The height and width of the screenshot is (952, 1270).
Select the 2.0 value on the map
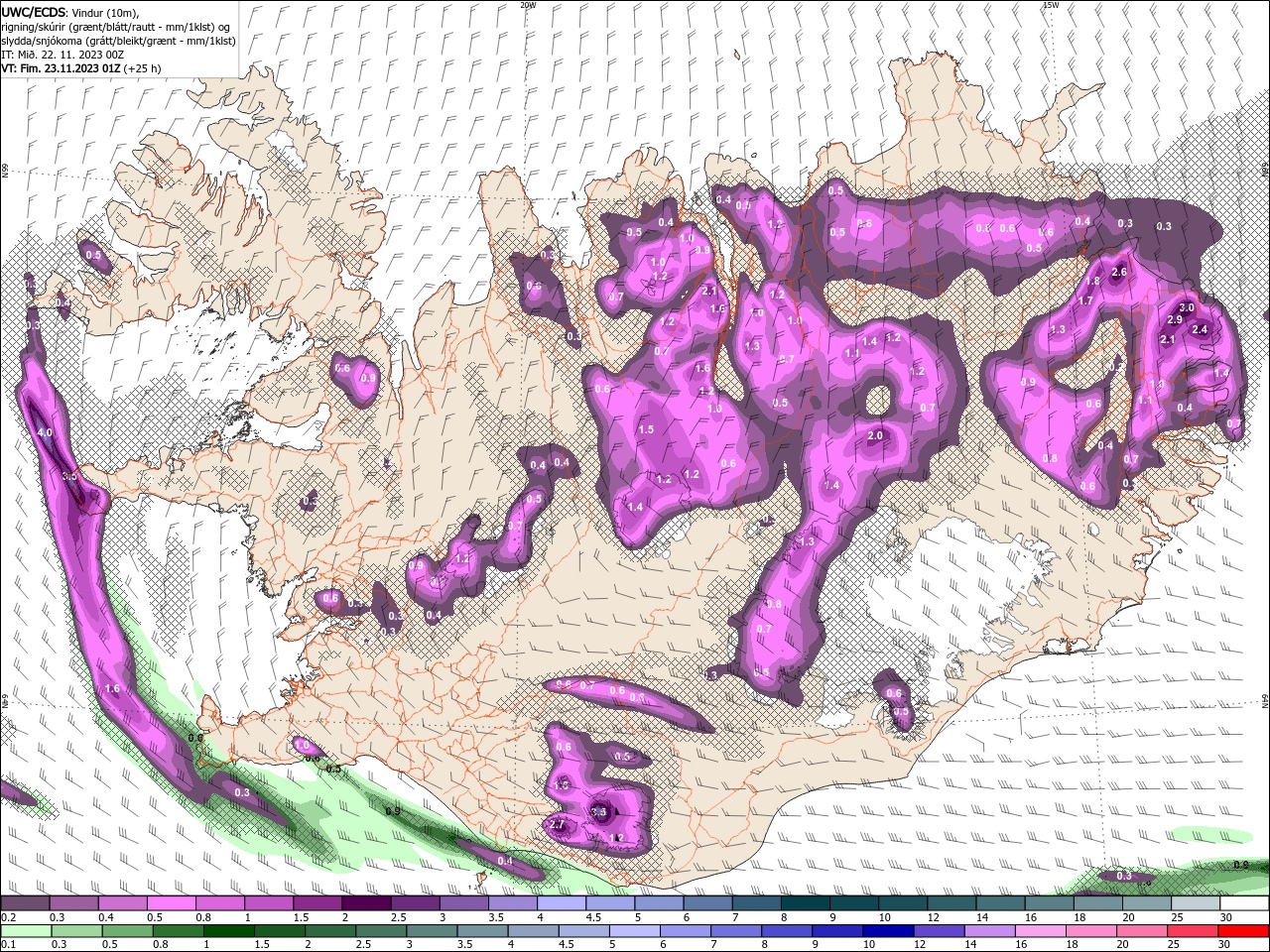pyautogui.click(x=875, y=435)
